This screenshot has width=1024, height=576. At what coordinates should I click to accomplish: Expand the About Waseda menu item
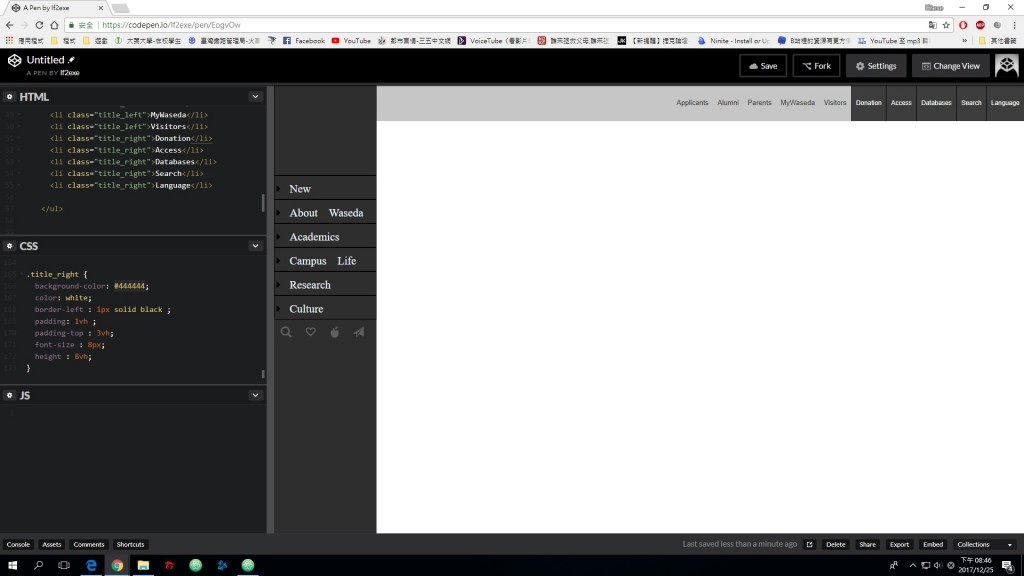[x=325, y=213]
